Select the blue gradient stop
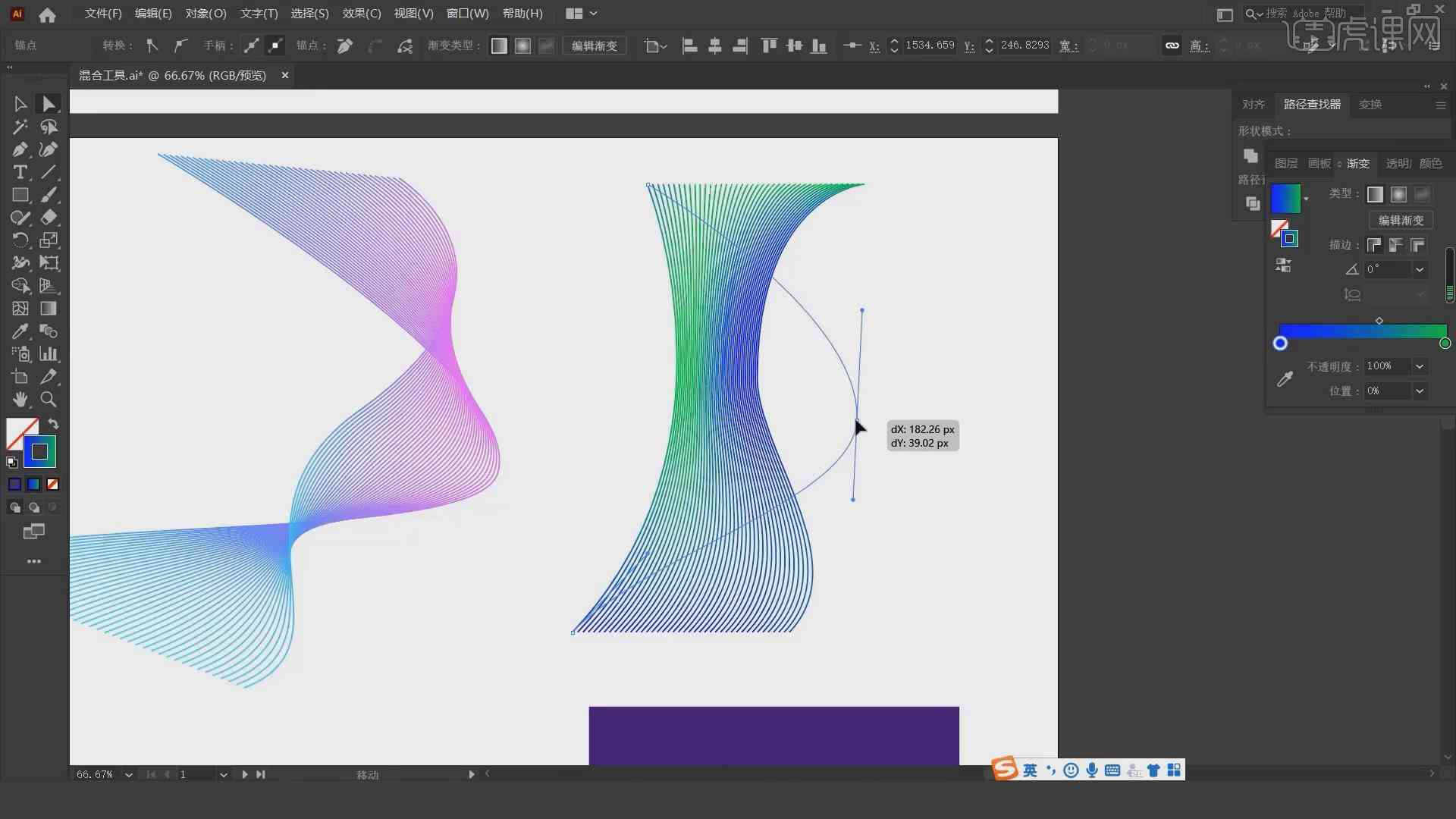The height and width of the screenshot is (819, 1456). coord(1280,344)
